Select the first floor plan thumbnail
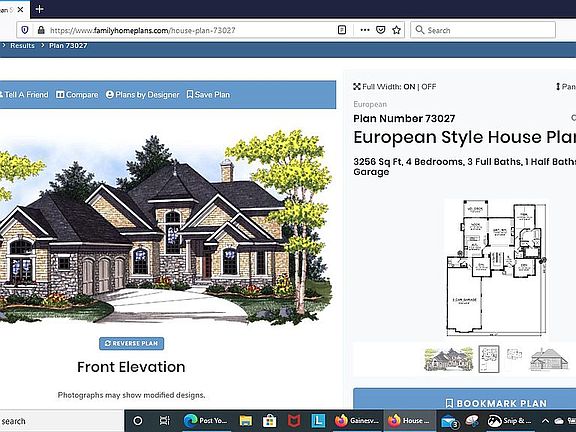This screenshot has height=432, width=576. pos(489,359)
